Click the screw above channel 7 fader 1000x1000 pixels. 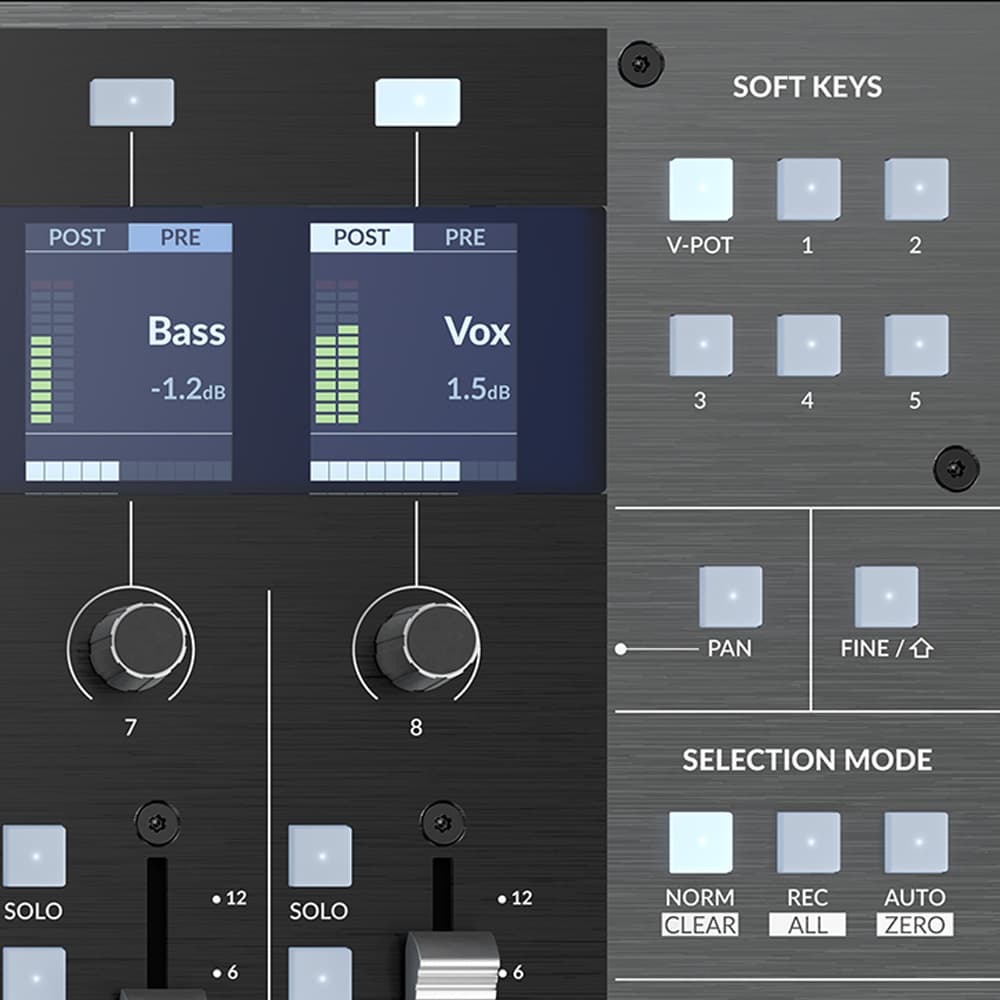tap(157, 823)
